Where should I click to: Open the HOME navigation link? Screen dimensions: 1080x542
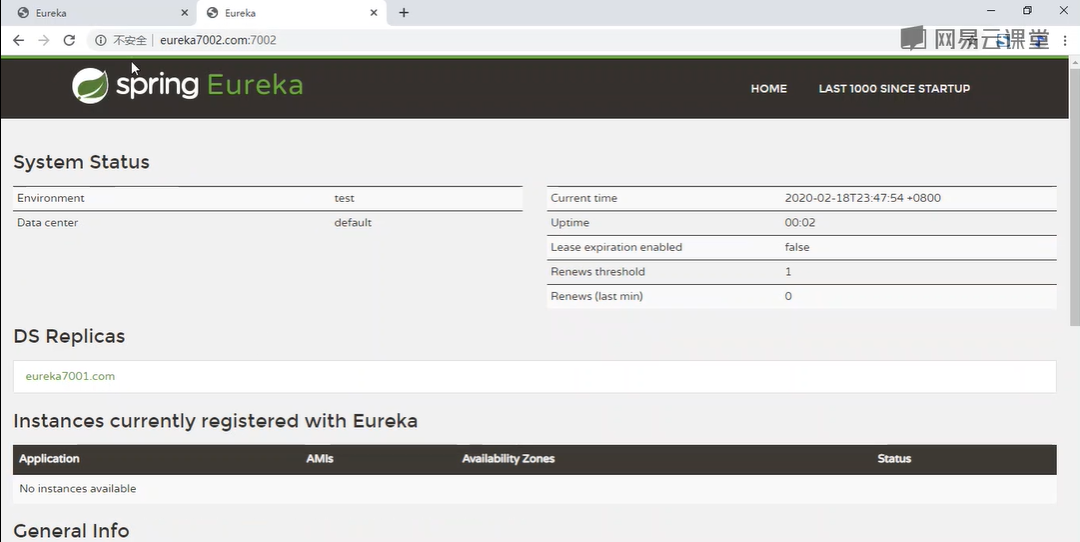[x=769, y=89]
